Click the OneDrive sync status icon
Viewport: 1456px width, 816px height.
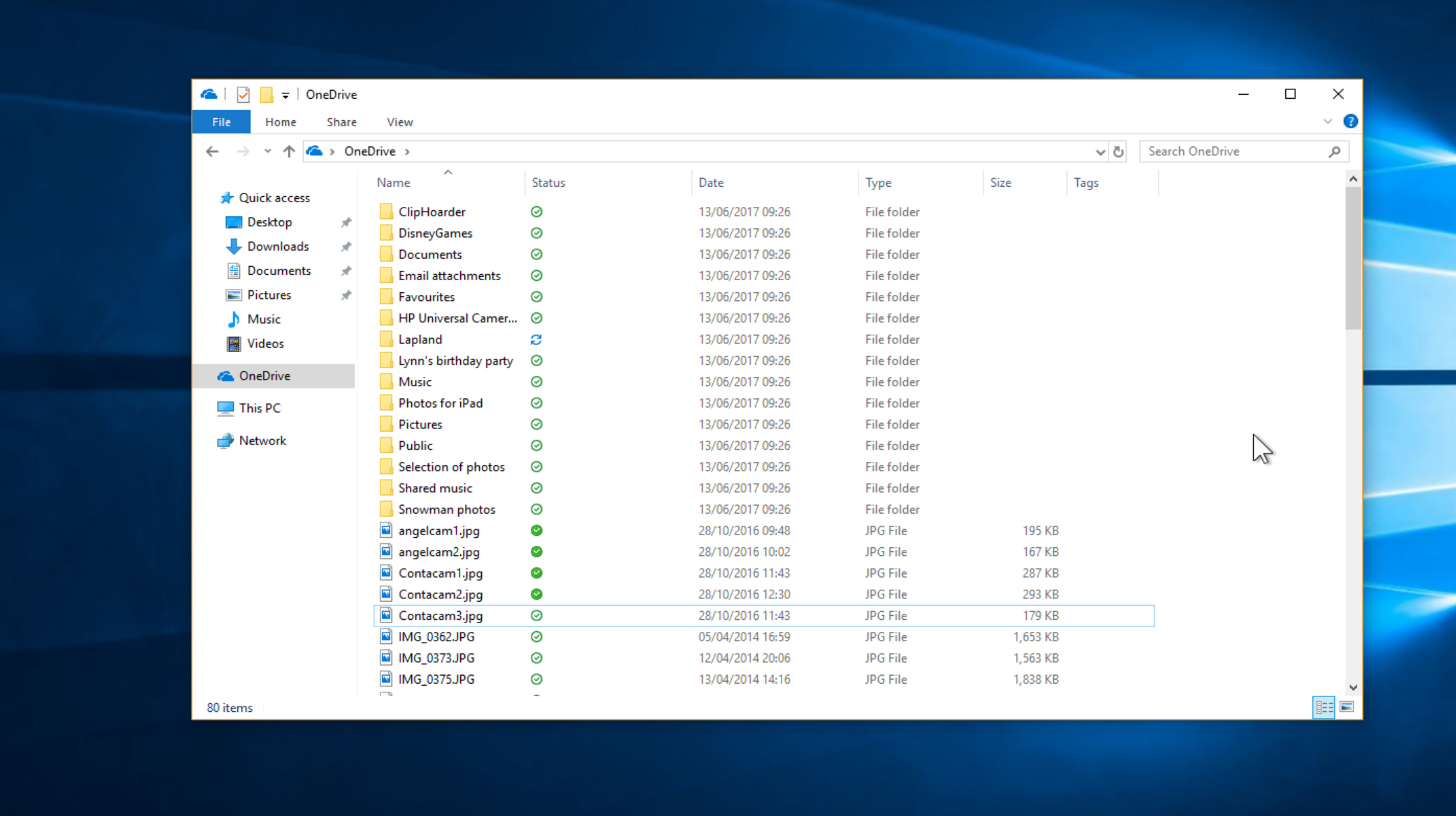point(208,93)
